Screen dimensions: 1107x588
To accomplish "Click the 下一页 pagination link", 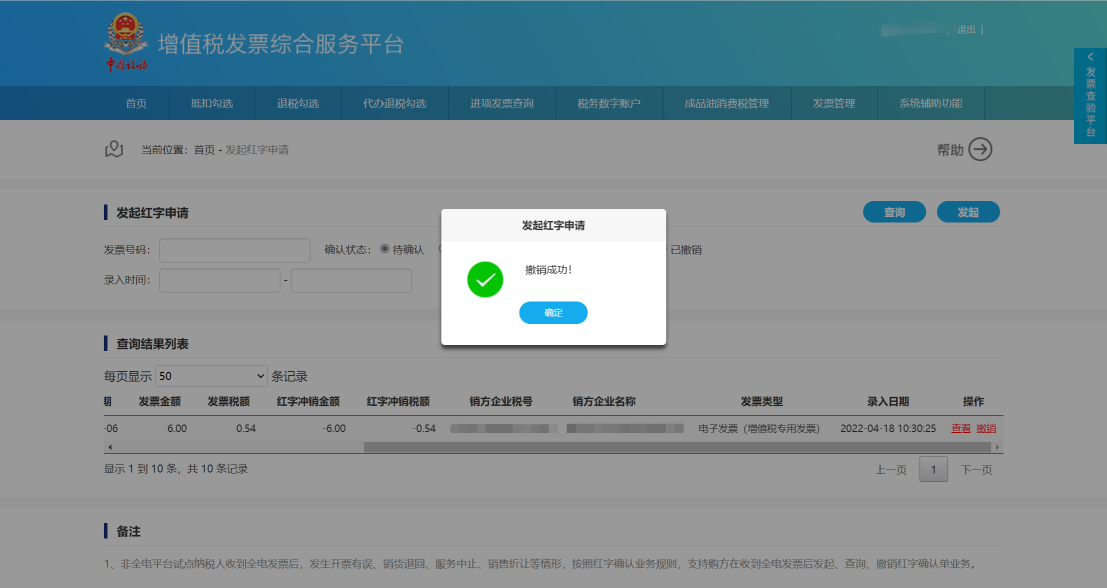I will [976, 470].
